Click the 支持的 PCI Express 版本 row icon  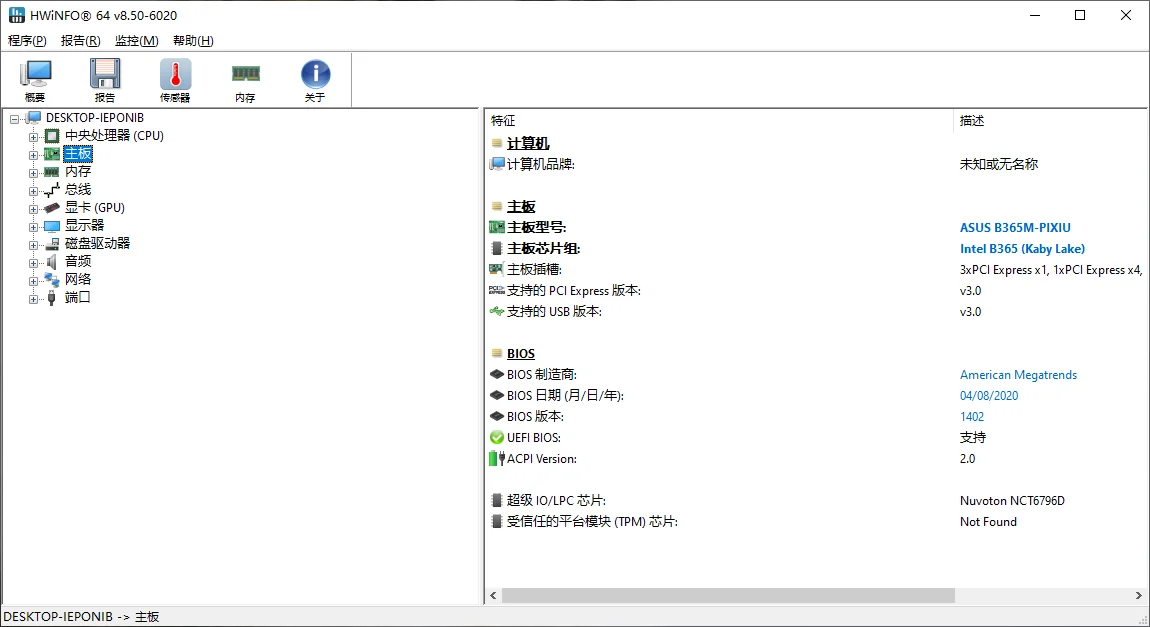[x=497, y=290]
